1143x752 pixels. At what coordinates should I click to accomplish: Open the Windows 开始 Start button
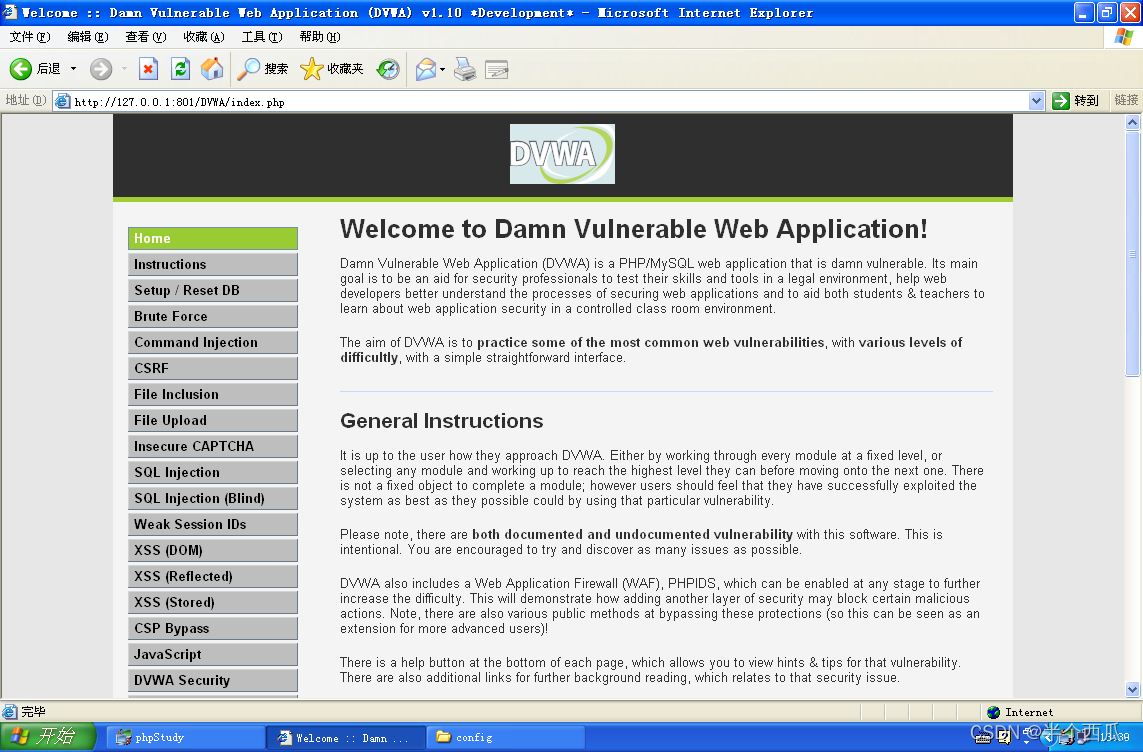pos(48,737)
